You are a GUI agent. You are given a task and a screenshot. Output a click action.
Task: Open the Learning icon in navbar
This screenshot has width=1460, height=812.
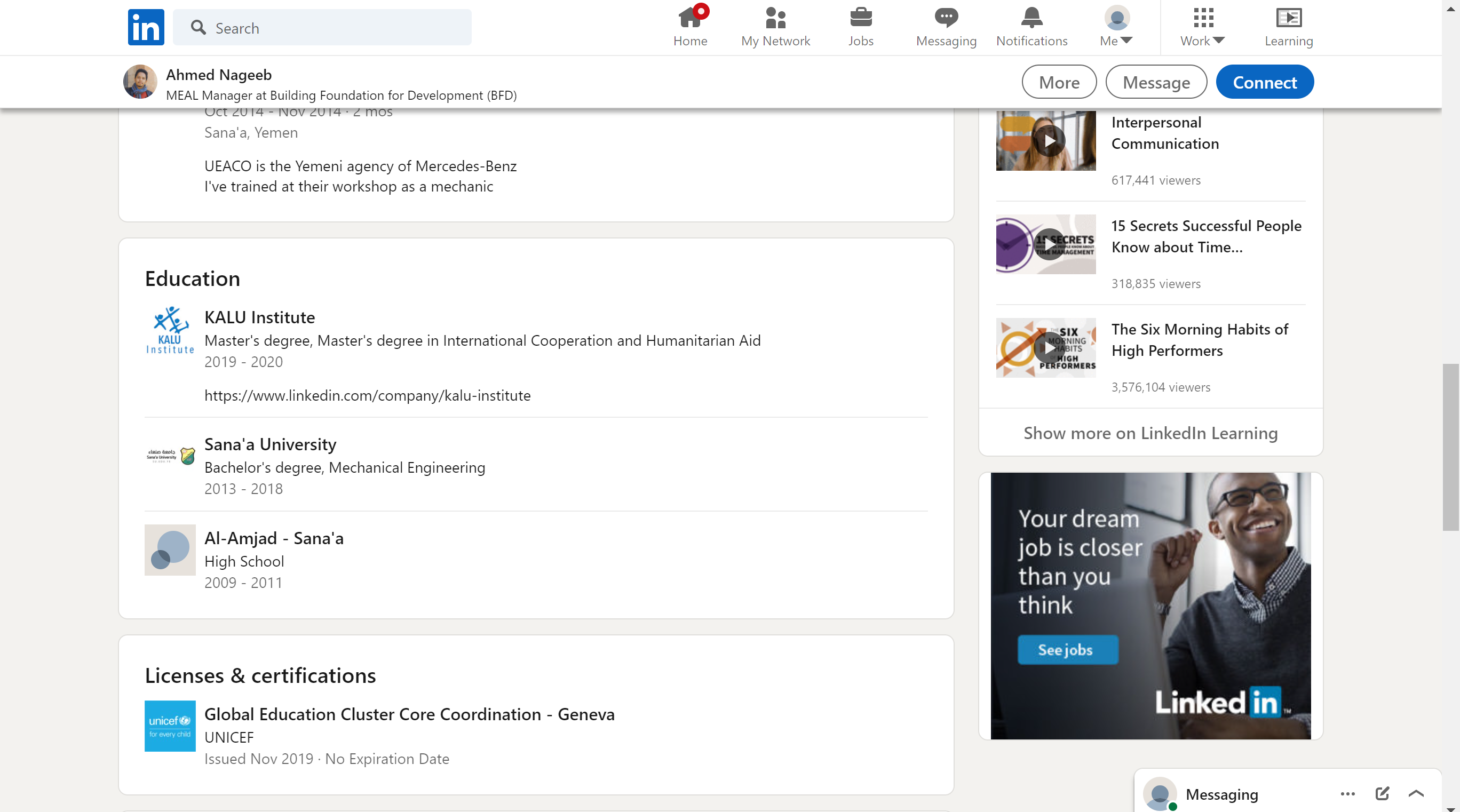(x=1288, y=18)
